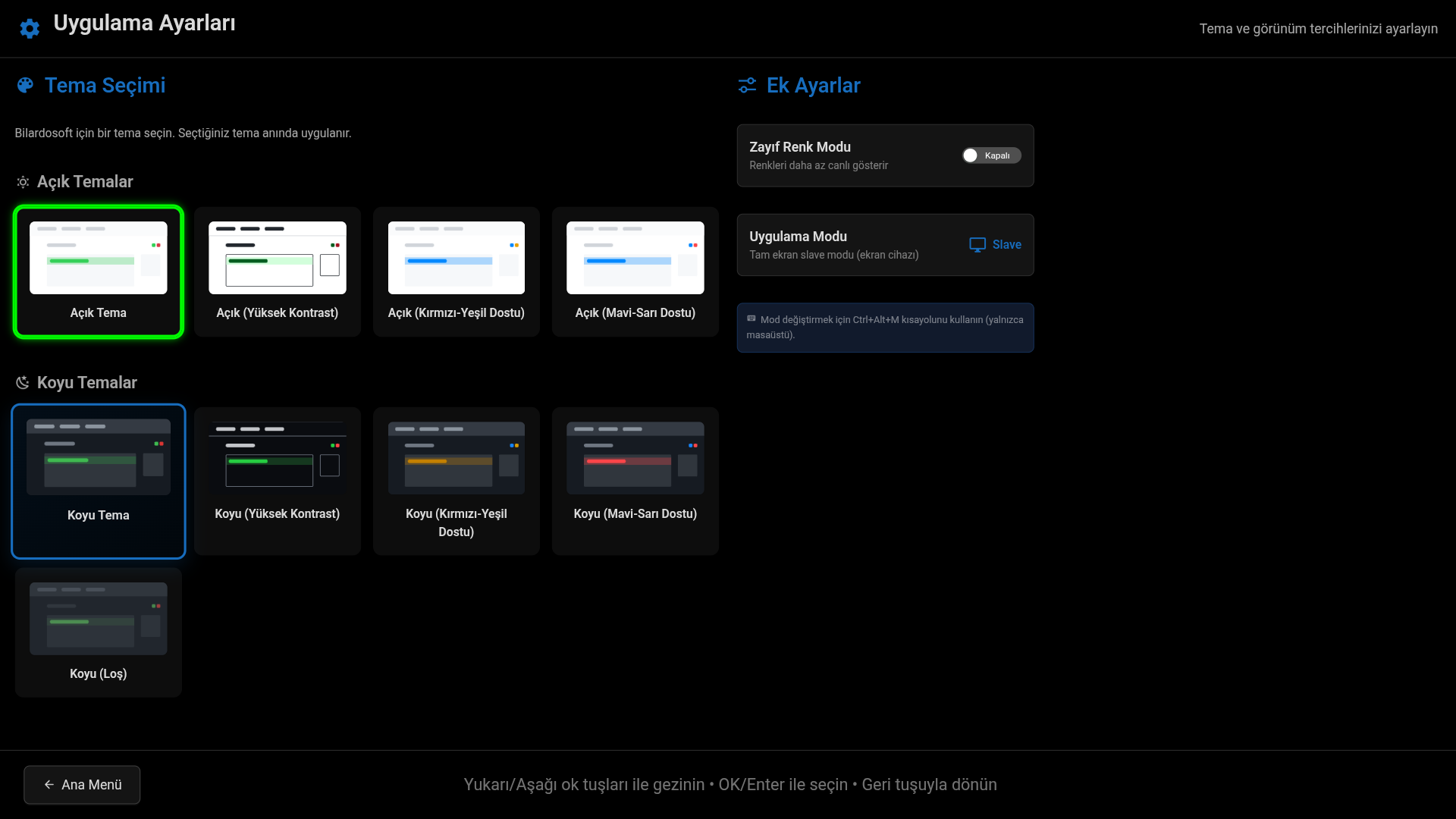The width and height of the screenshot is (1456, 819).
Task: Click the settings gear icon in header
Action: tap(30, 29)
